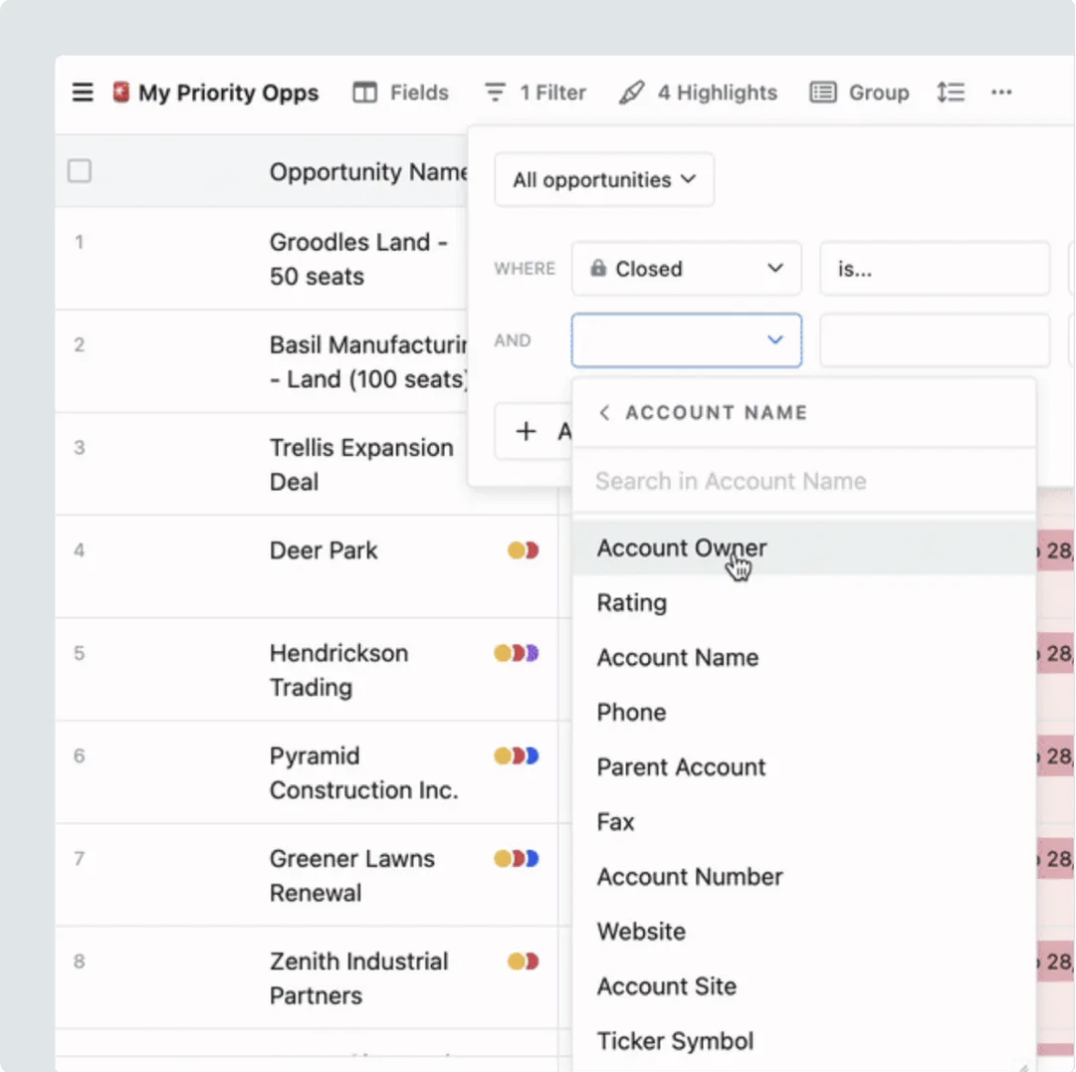This screenshot has width=1076, height=1072.
Task: Click highlight dots on Zenith Industrial Partners row
Action: (523, 962)
